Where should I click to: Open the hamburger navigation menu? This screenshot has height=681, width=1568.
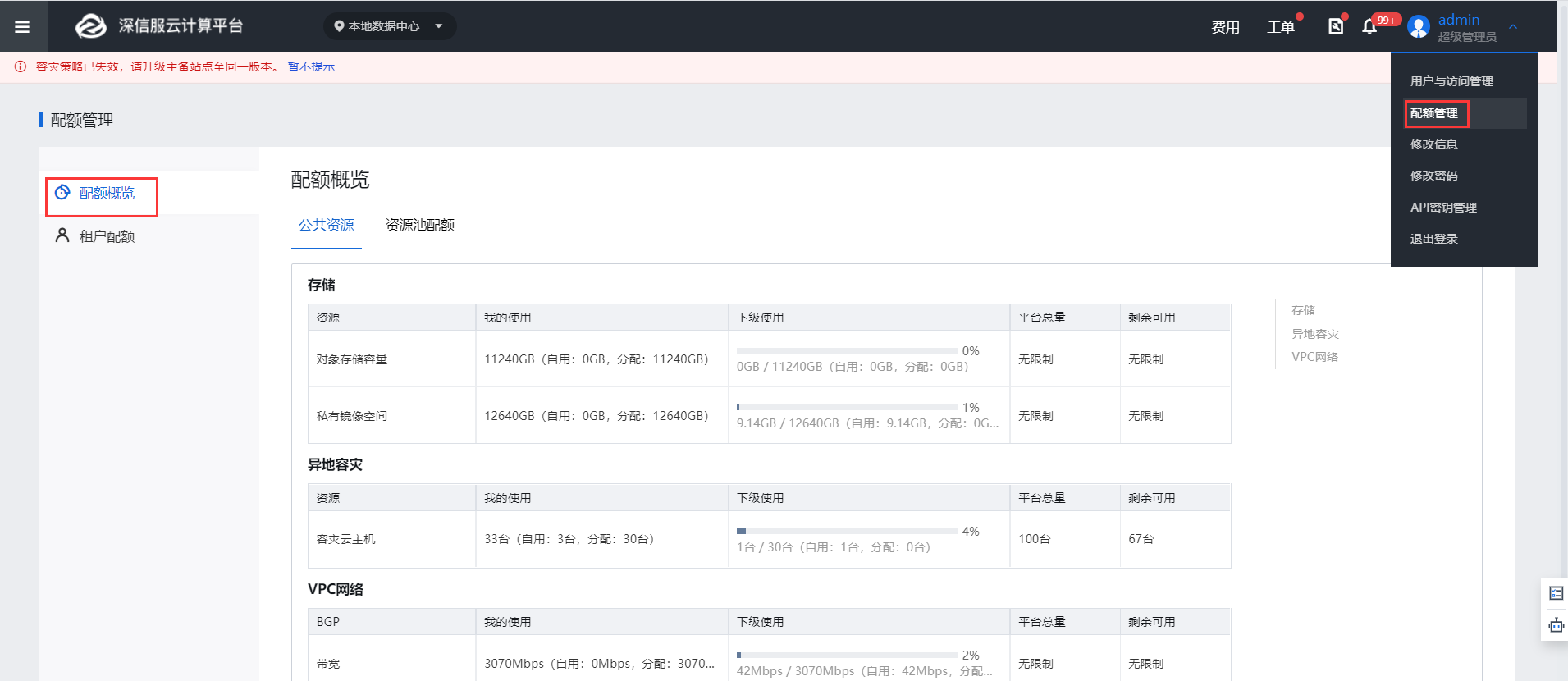[x=22, y=26]
